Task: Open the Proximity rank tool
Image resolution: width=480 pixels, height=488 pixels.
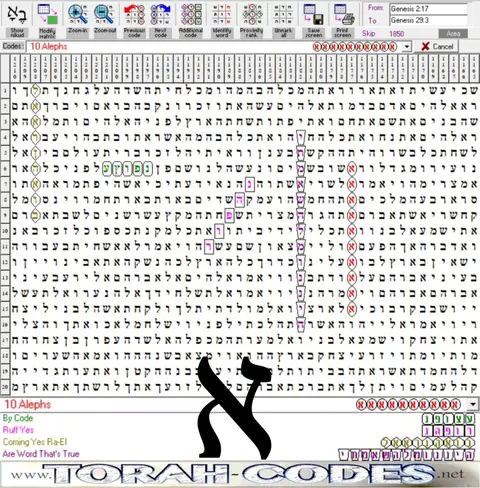Action: [x=252, y=14]
